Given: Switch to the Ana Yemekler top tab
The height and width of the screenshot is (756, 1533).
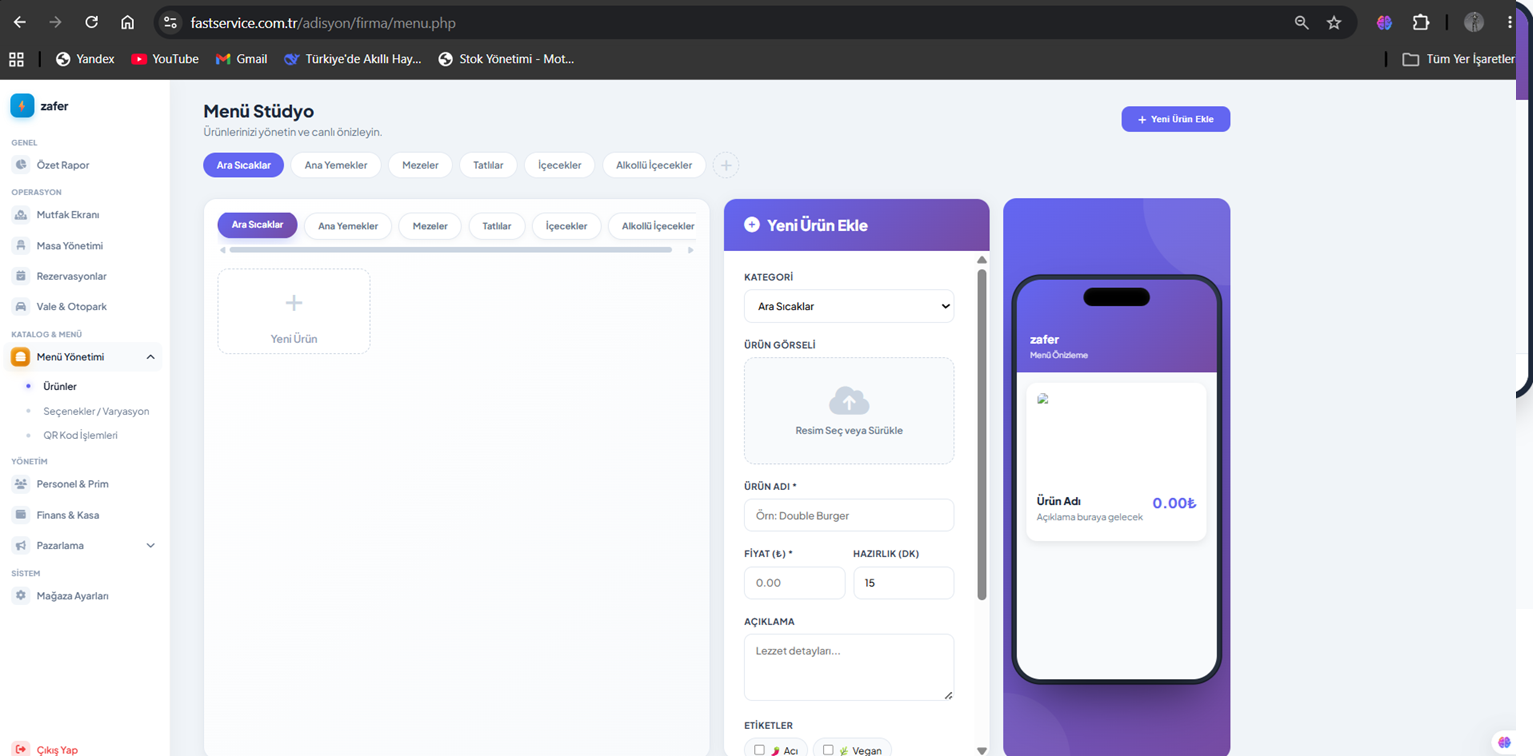Looking at the screenshot, I should [x=336, y=165].
